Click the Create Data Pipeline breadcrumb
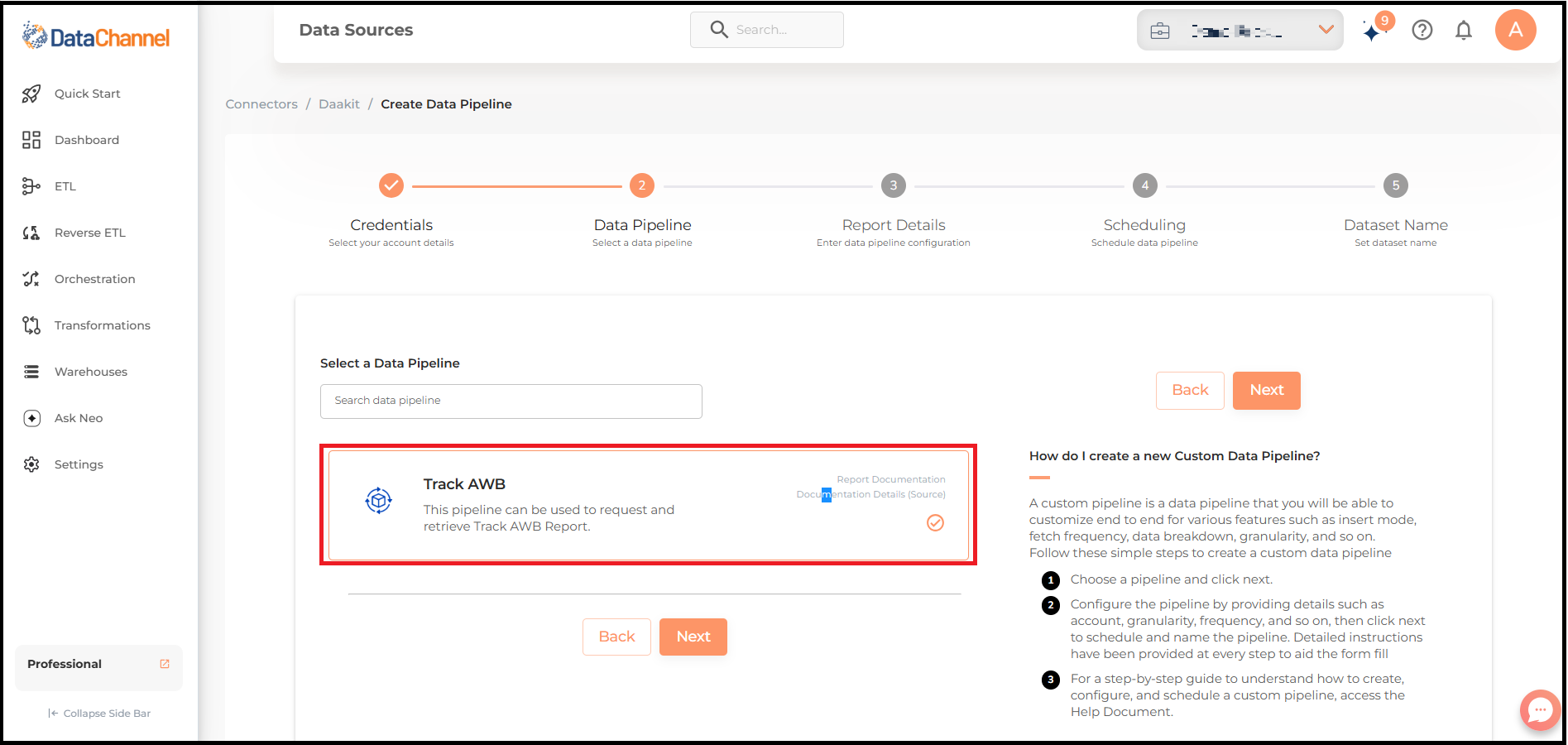1568x745 pixels. coord(446,104)
